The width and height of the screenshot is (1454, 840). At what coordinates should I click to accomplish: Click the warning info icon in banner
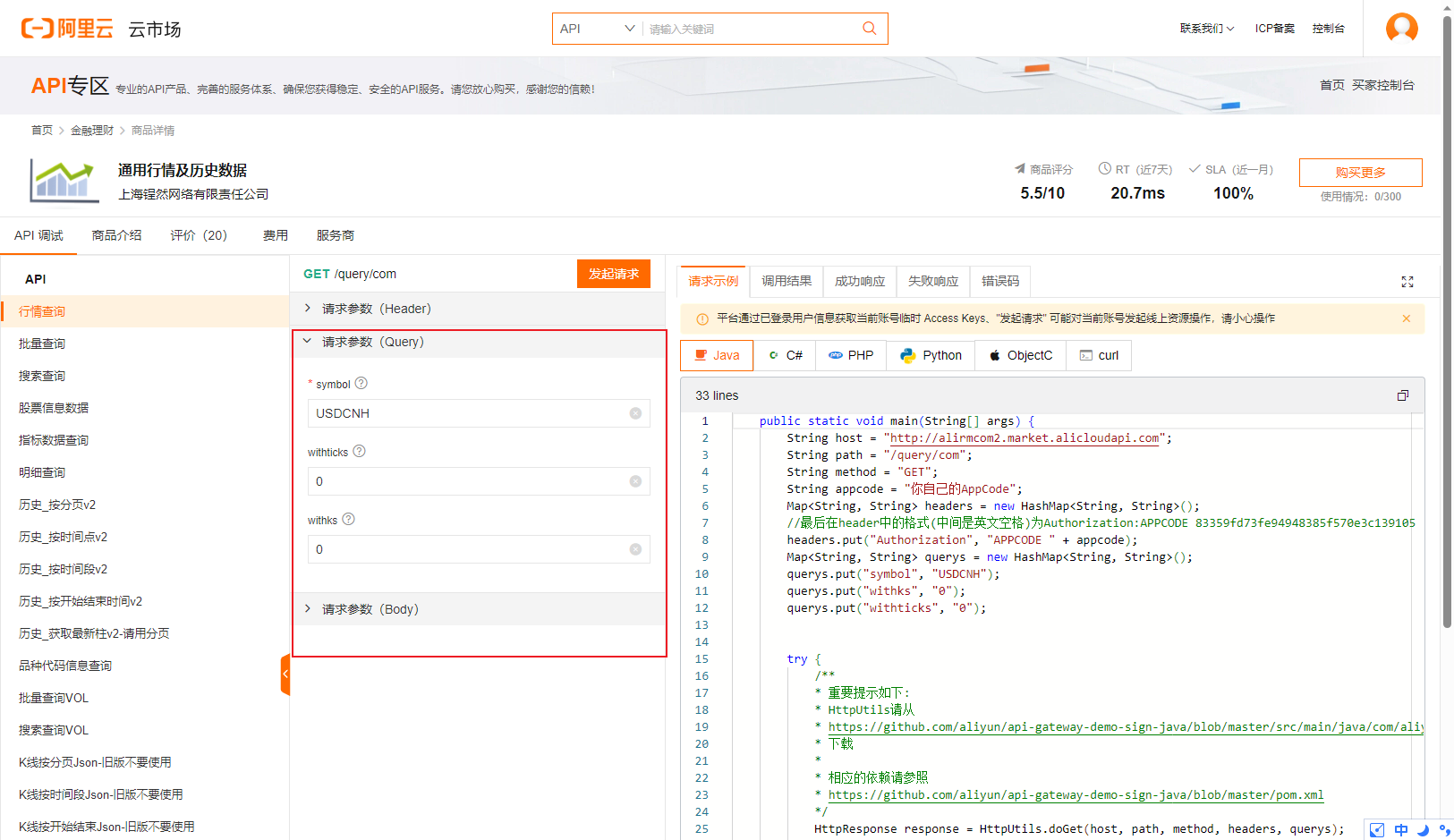point(702,318)
